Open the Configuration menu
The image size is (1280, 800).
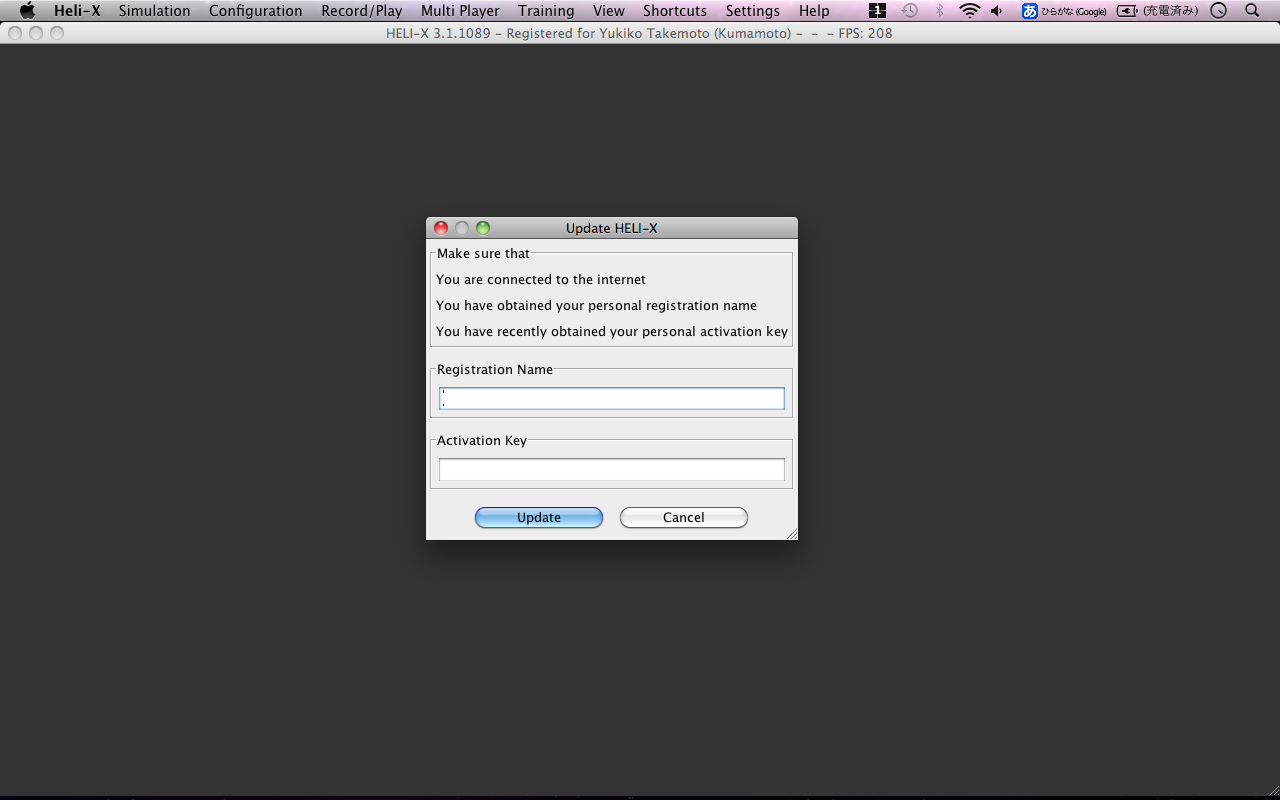[255, 11]
